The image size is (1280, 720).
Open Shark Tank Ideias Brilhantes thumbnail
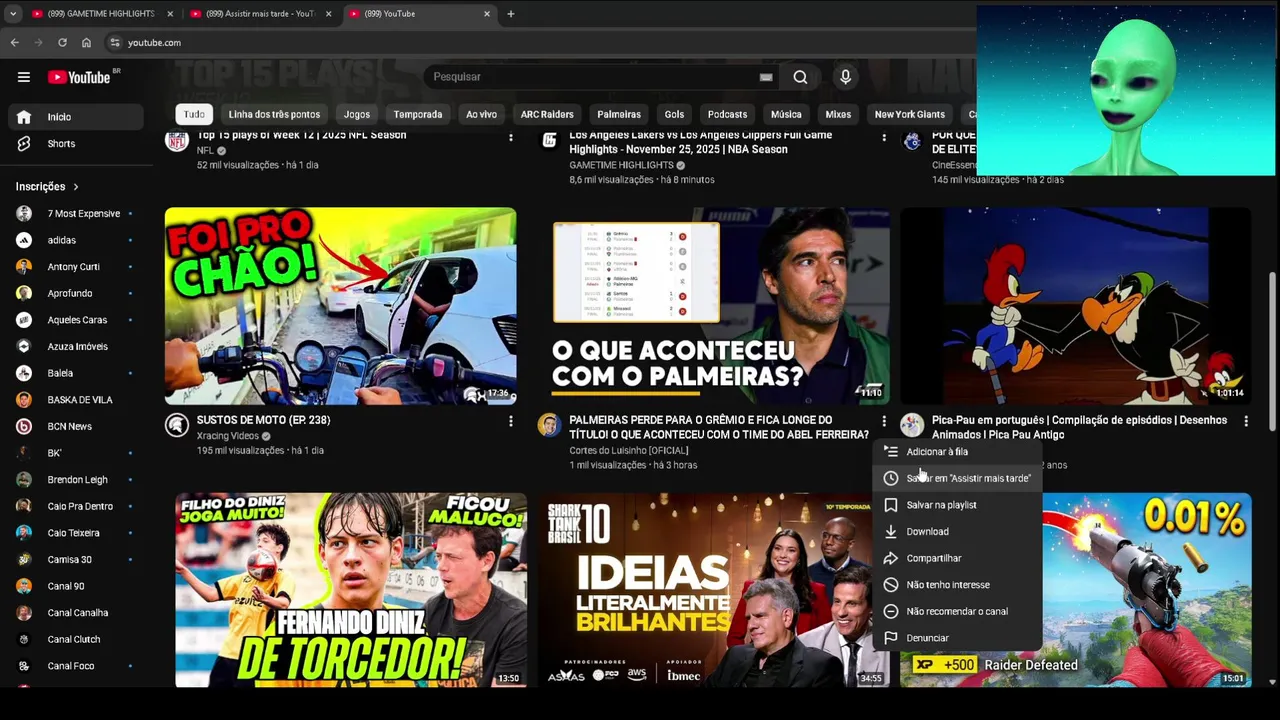(x=713, y=590)
